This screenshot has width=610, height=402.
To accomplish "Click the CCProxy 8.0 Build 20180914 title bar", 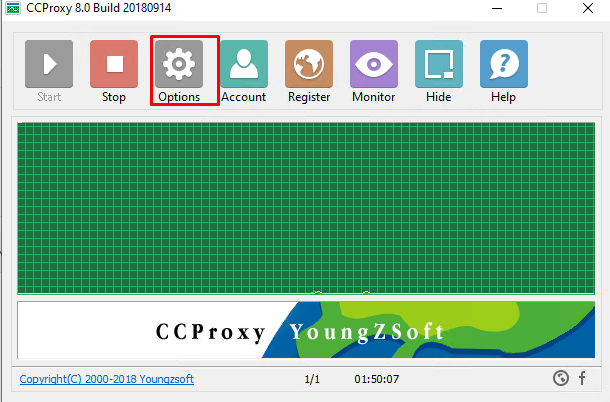I will click(x=98, y=8).
